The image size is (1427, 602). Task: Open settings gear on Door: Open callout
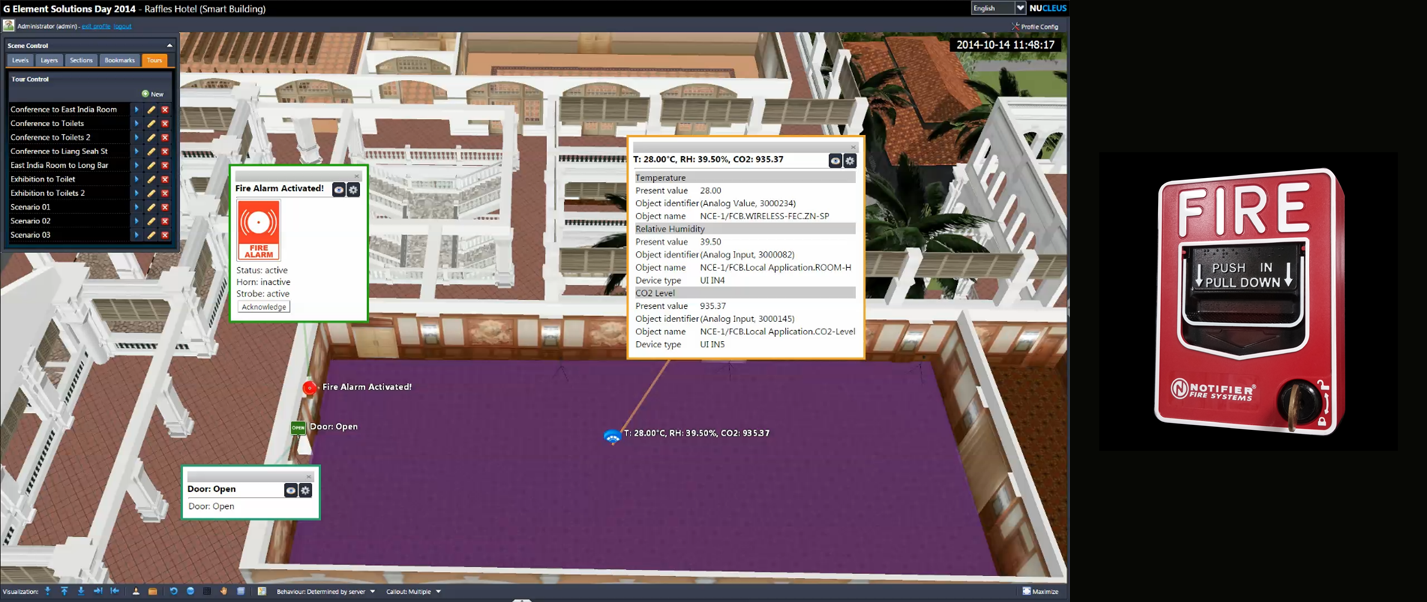point(305,490)
